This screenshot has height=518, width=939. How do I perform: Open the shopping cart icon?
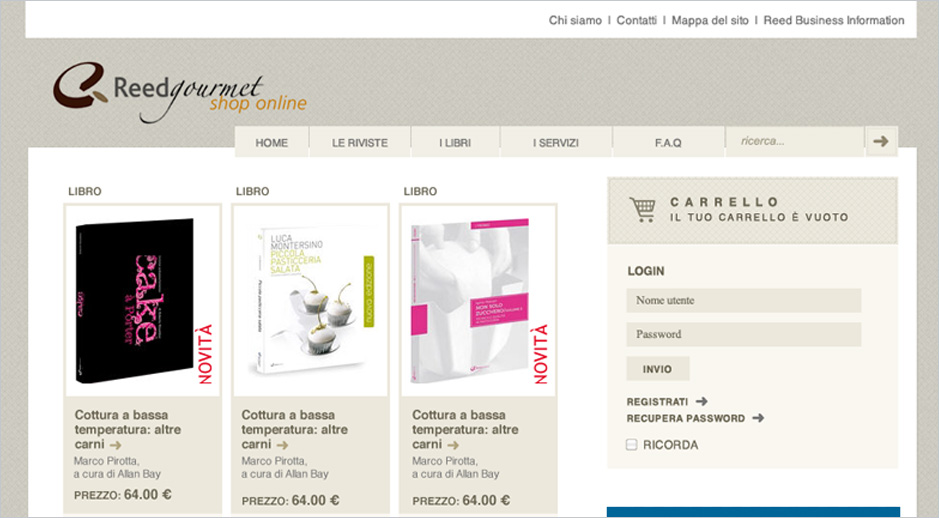pos(643,210)
